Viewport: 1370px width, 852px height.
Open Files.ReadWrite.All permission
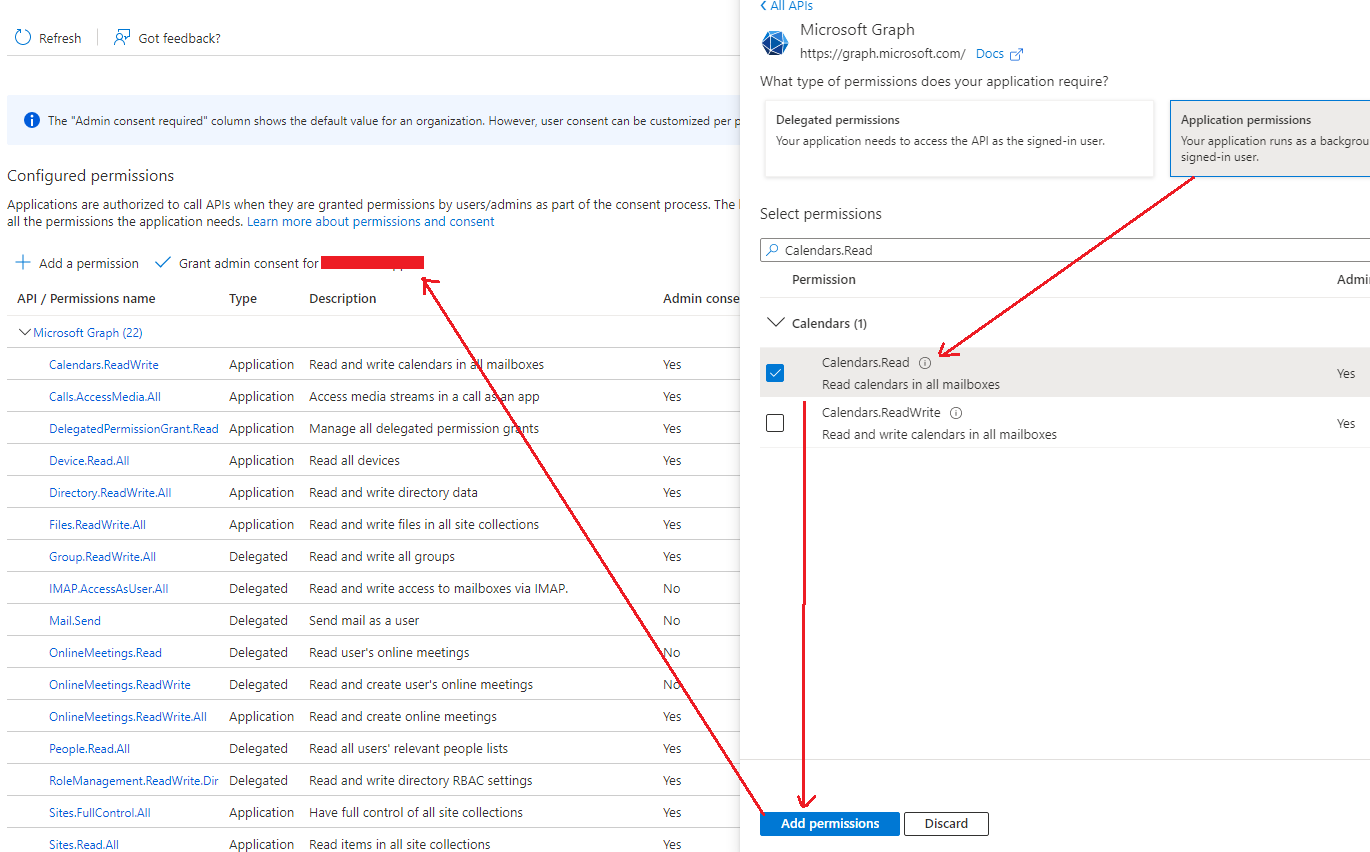(x=97, y=525)
